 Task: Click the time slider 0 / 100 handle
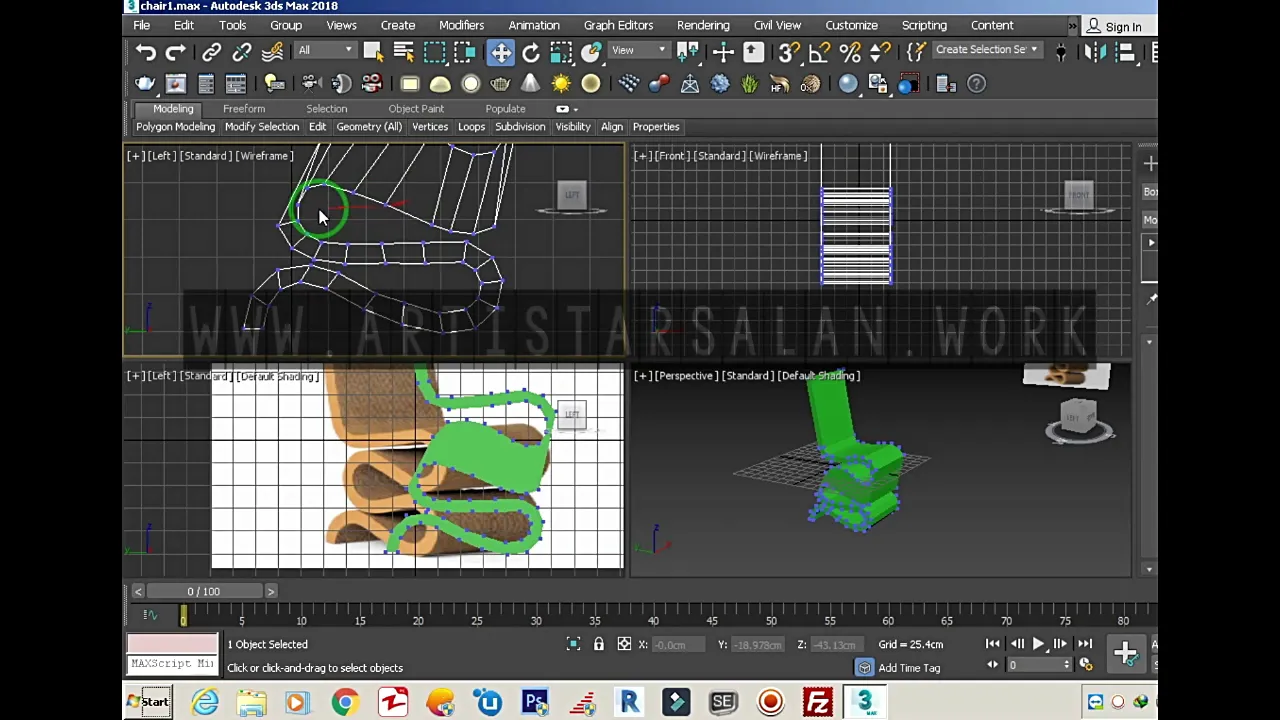[203, 592]
